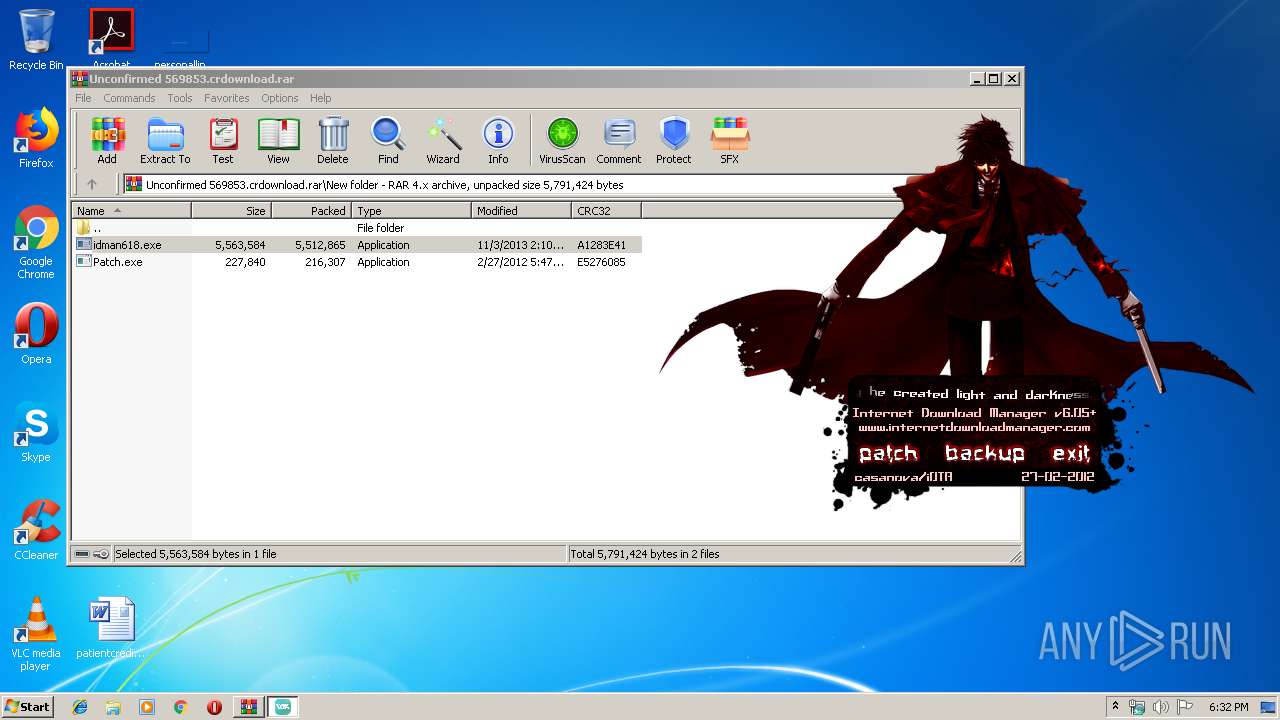Open the patientcredi... Word document icon

pos(111,628)
